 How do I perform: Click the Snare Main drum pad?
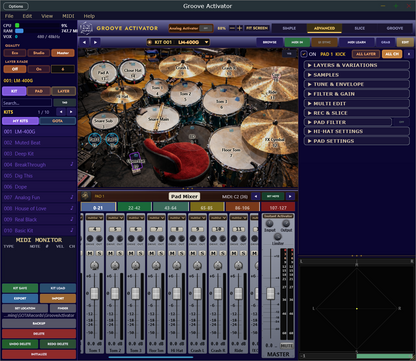click(158, 119)
